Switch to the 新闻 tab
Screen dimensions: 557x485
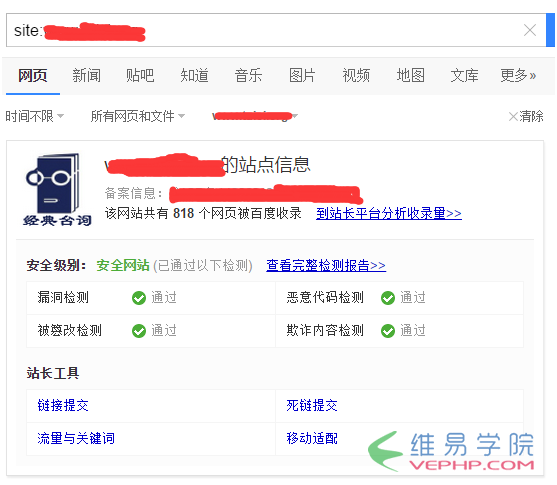(x=86, y=75)
